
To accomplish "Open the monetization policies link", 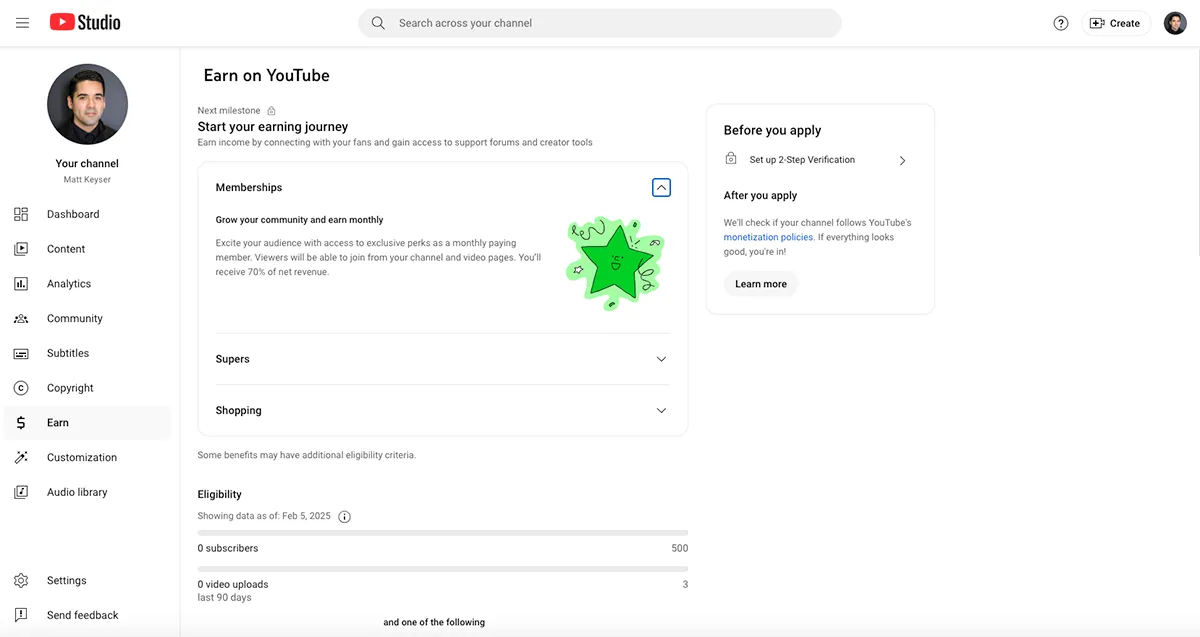I will point(768,238).
